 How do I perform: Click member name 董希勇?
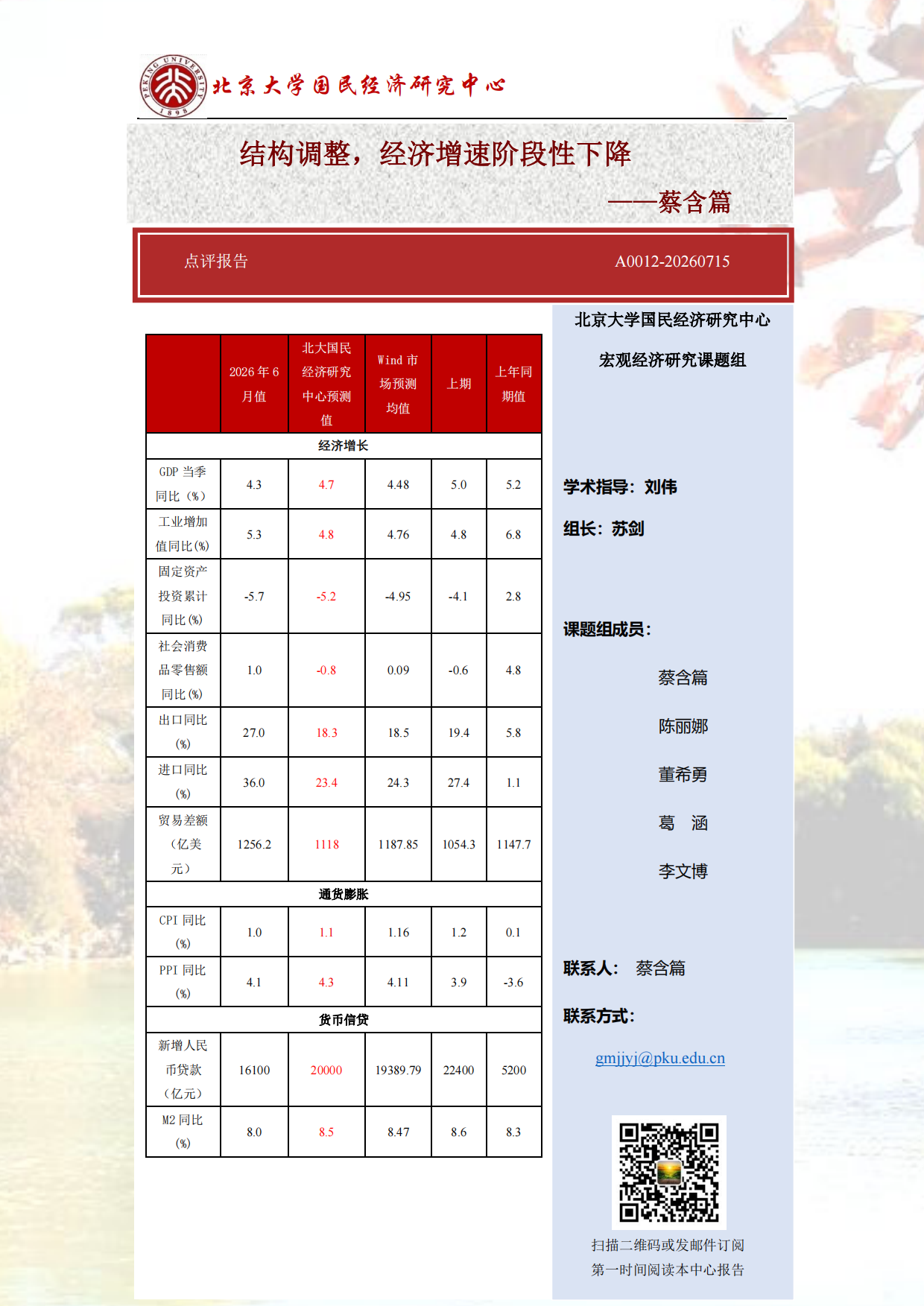pyautogui.click(x=683, y=775)
